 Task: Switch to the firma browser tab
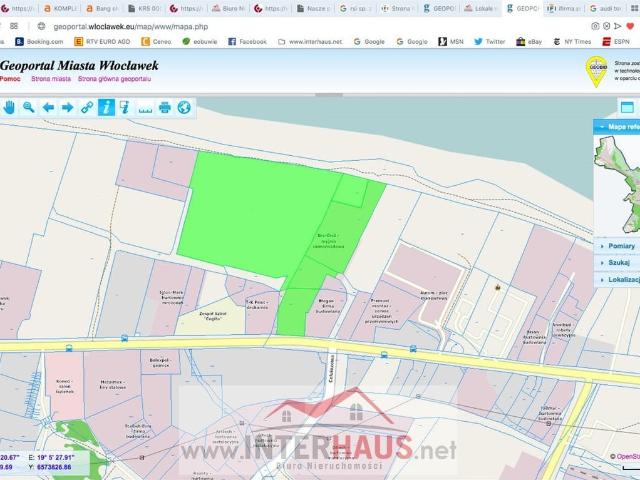click(565, 8)
